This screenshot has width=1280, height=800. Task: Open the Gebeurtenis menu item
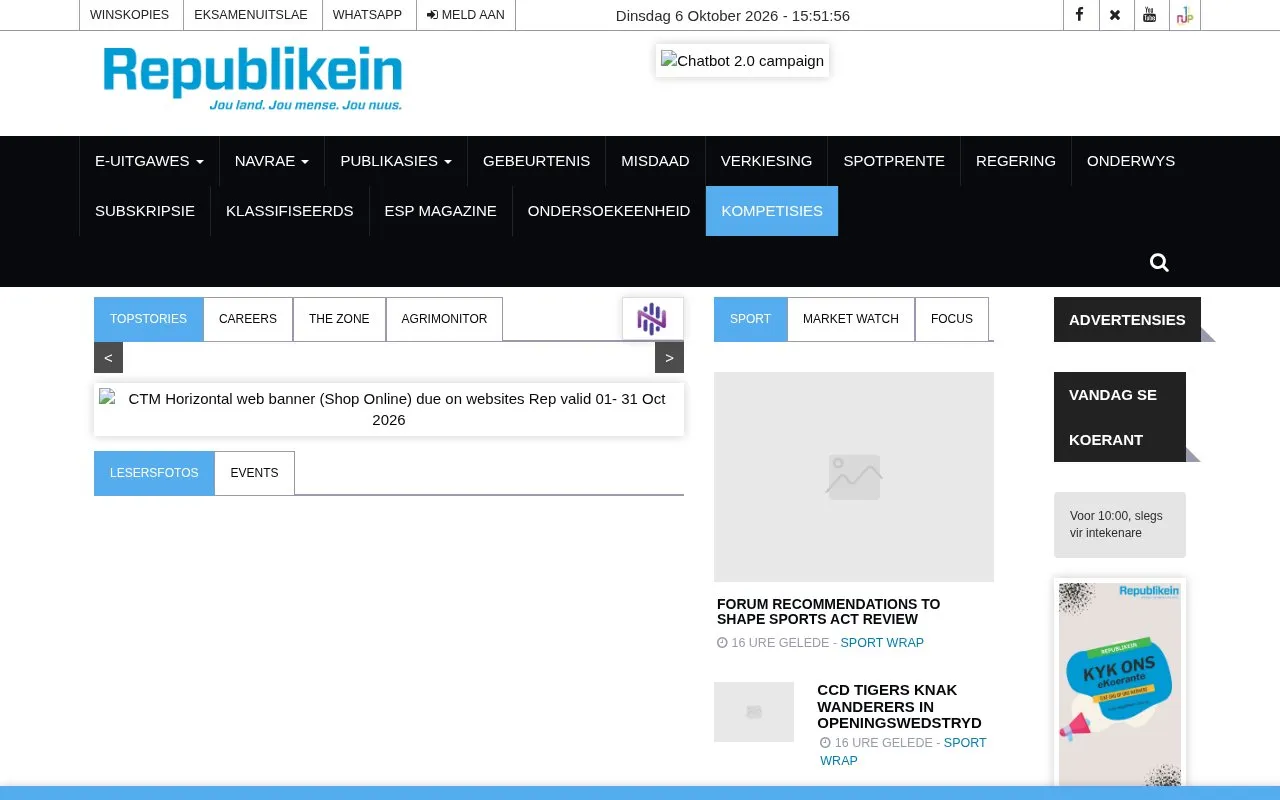pos(536,161)
